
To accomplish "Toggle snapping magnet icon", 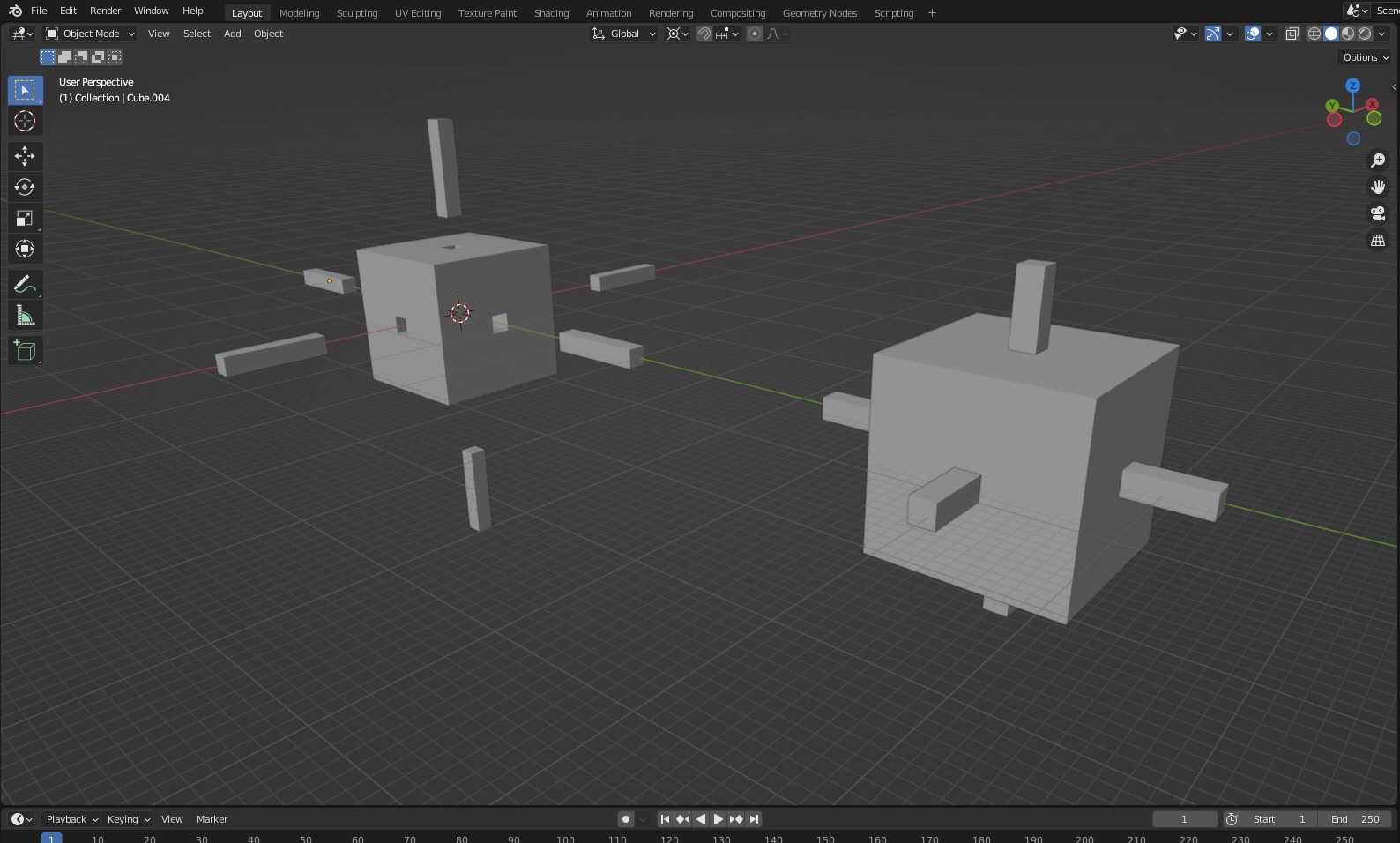I will point(704,34).
